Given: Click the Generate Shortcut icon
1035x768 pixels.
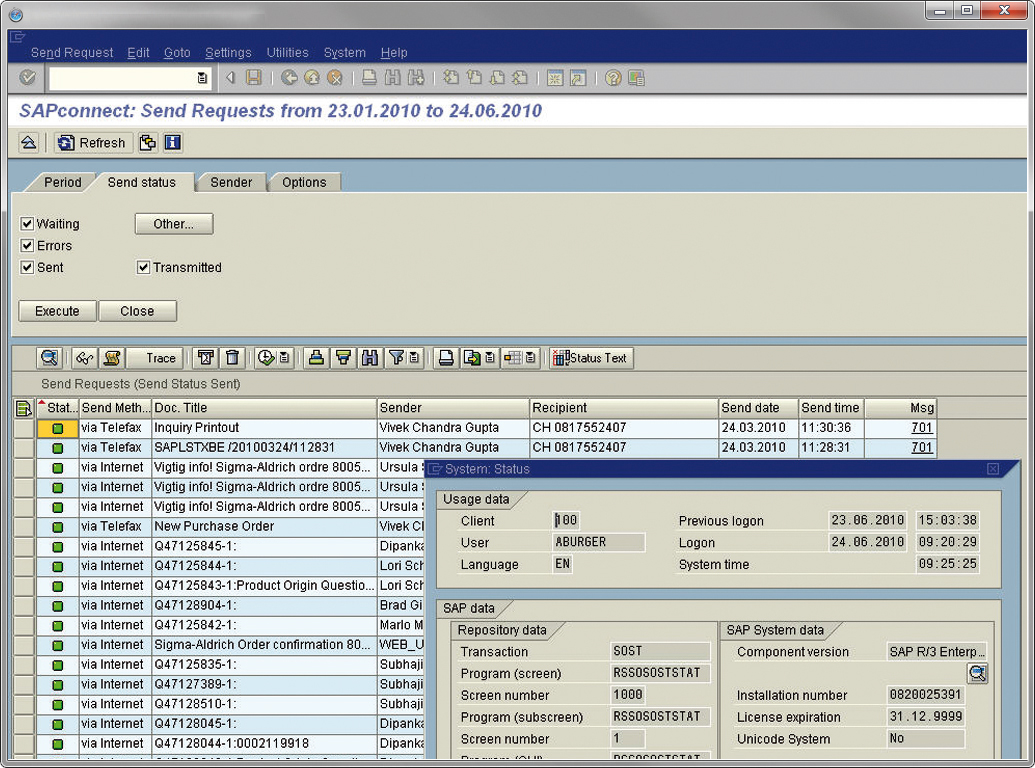Looking at the screenshot, I should (x=578, y=78).
